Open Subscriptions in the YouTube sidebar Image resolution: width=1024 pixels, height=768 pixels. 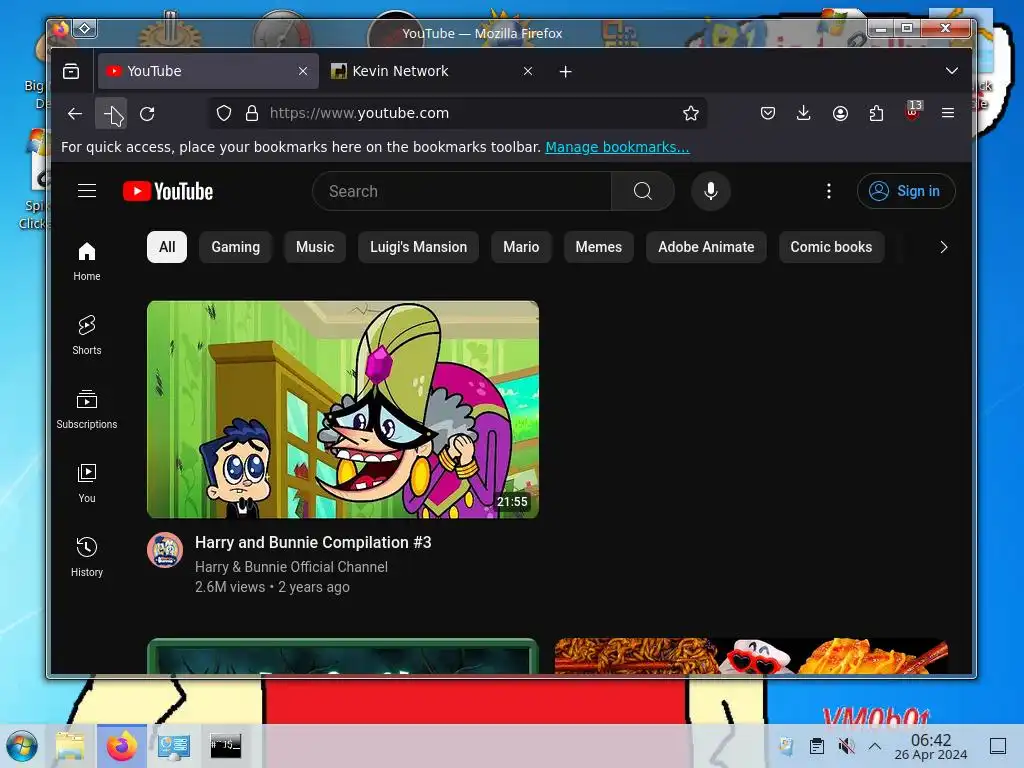[87, 409]
